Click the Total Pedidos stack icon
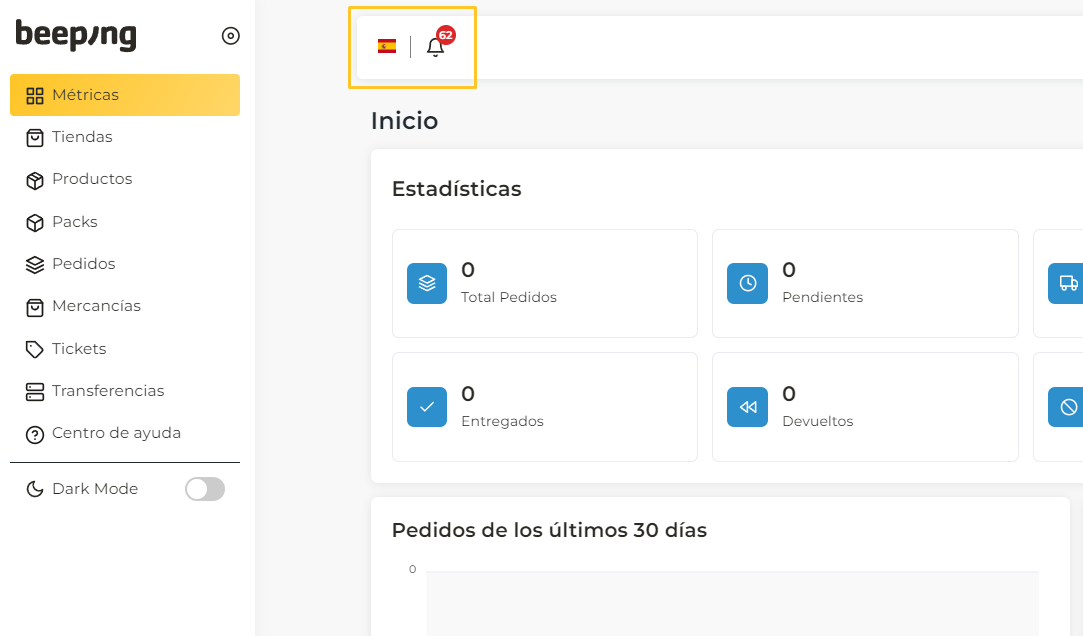This screenshot has width=1083, height=636. [427, 283]
